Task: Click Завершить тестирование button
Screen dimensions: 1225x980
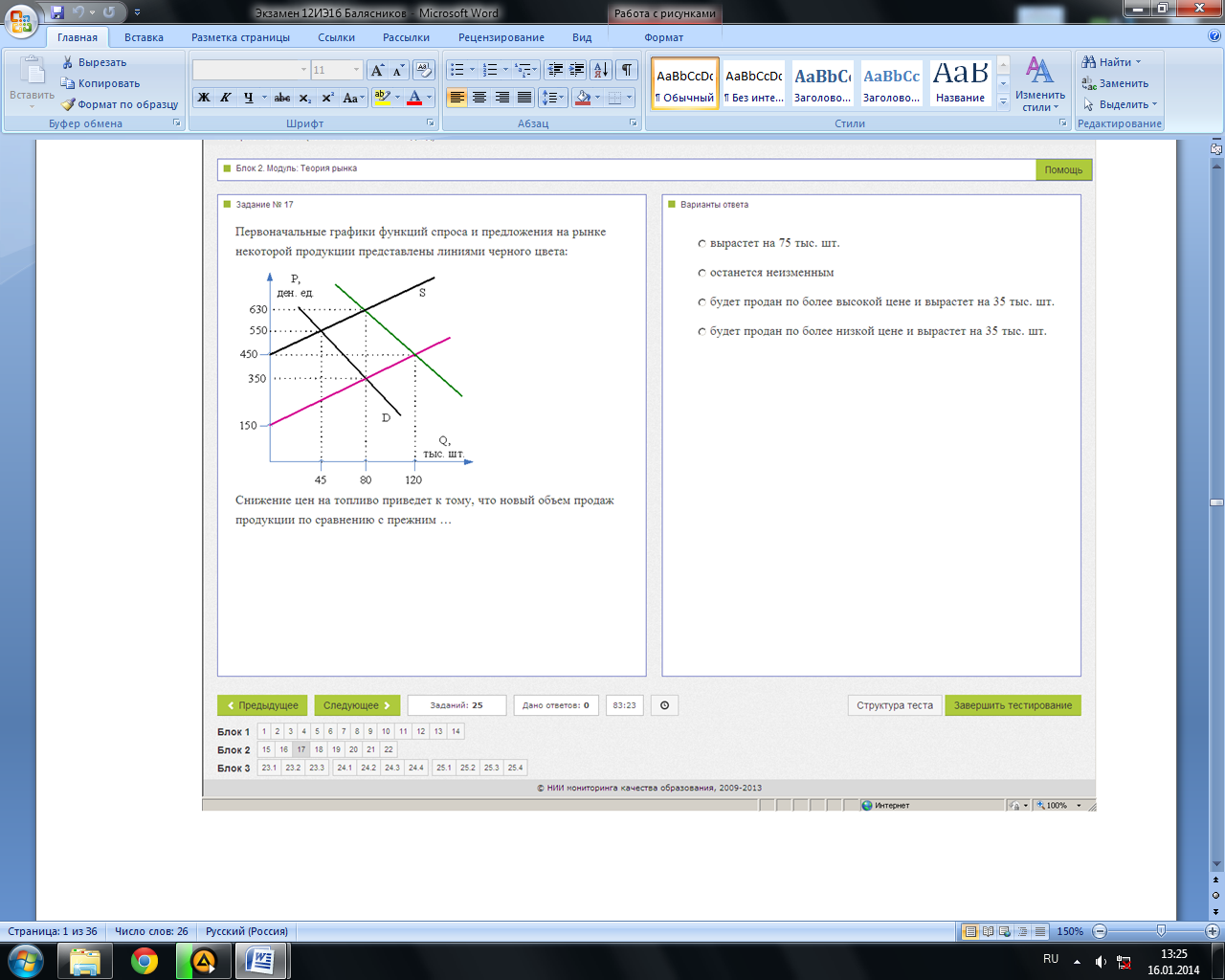Action: [1013, 705]
